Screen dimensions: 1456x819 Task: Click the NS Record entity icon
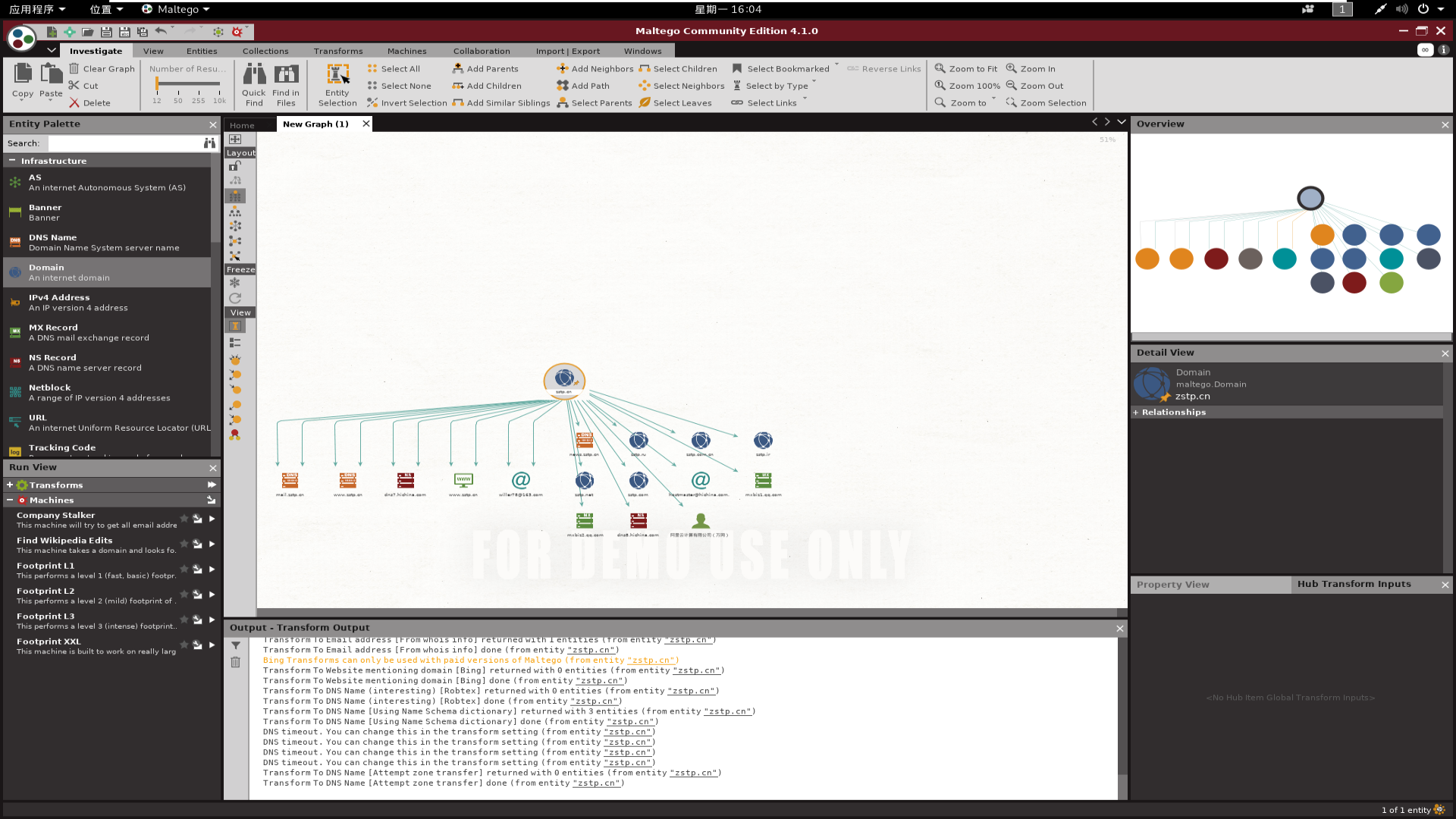coord(16,362)
